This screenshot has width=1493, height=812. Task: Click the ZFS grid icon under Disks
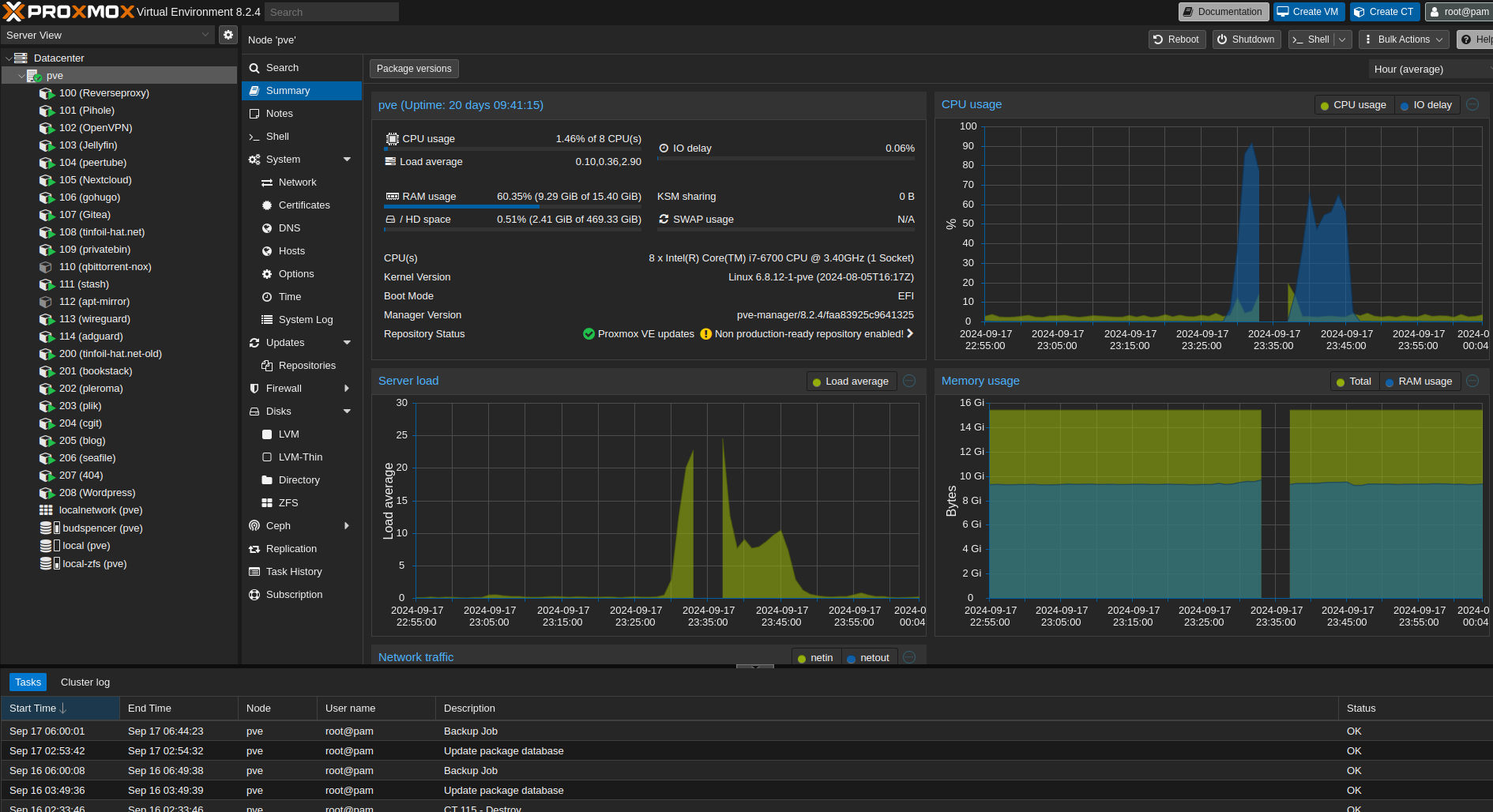click(267, 503)
